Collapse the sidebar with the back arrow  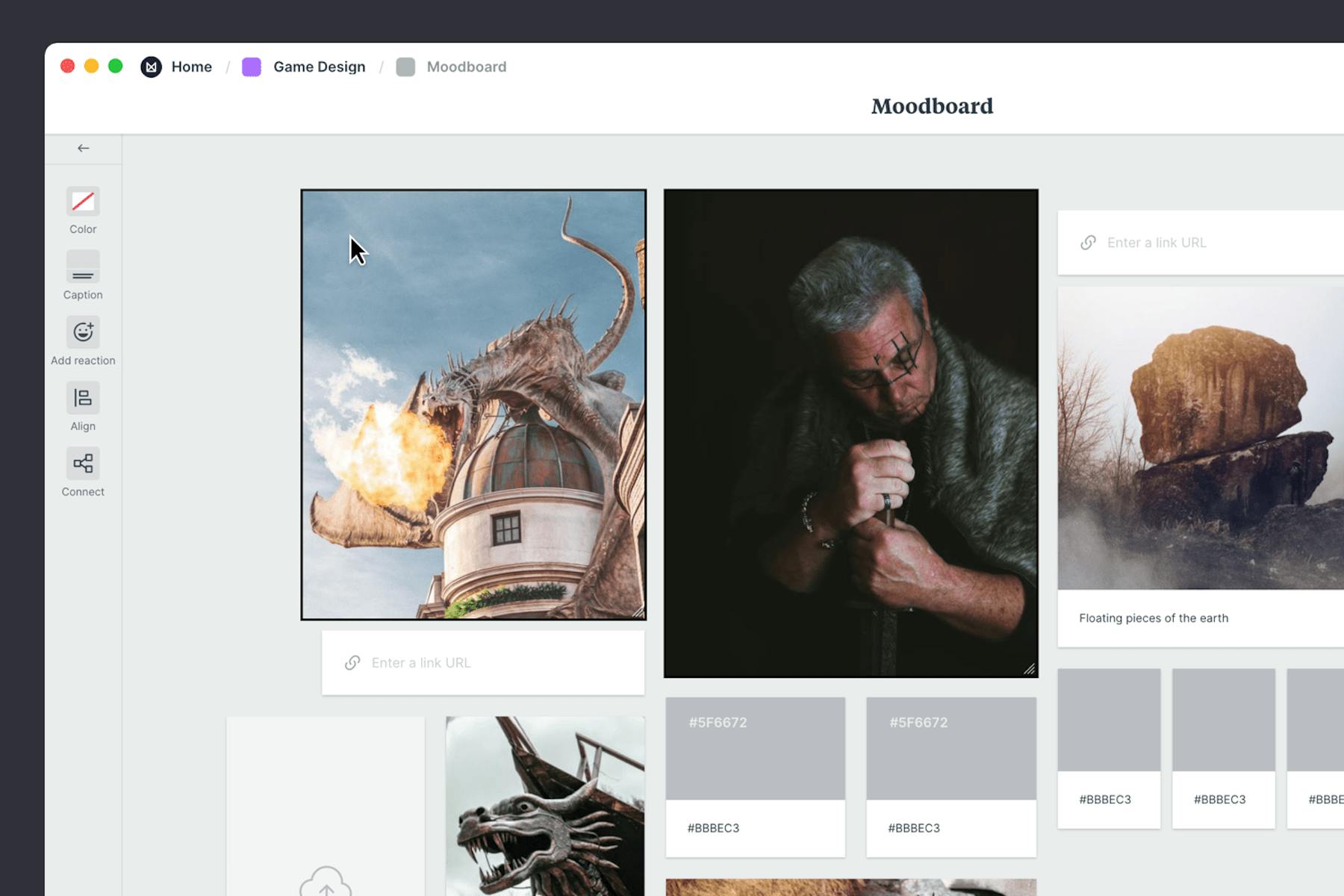pos(83,148)
